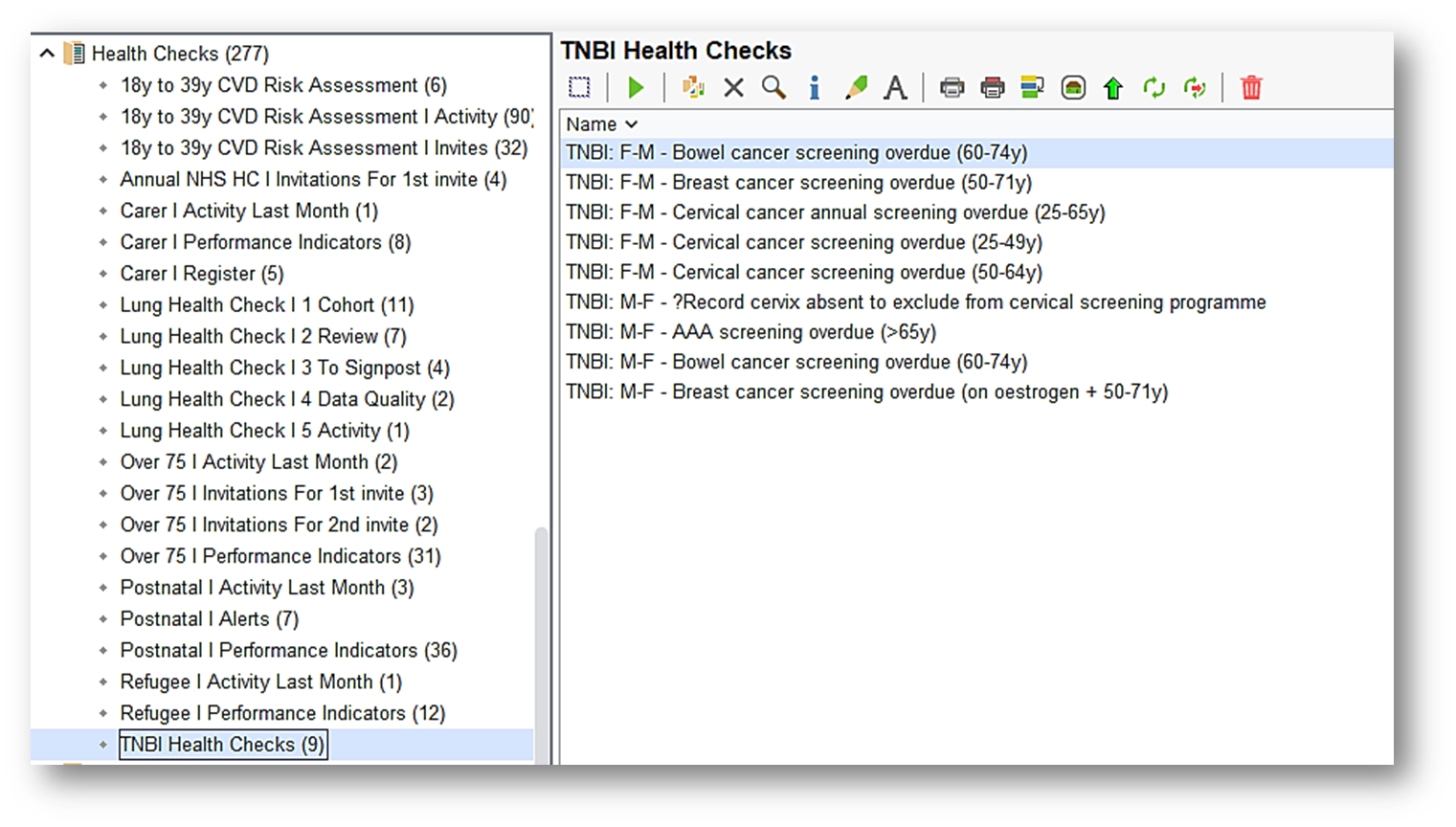
Task: Select Over 75 | Invitations For 2nd invite
Action: pos(279,525)
